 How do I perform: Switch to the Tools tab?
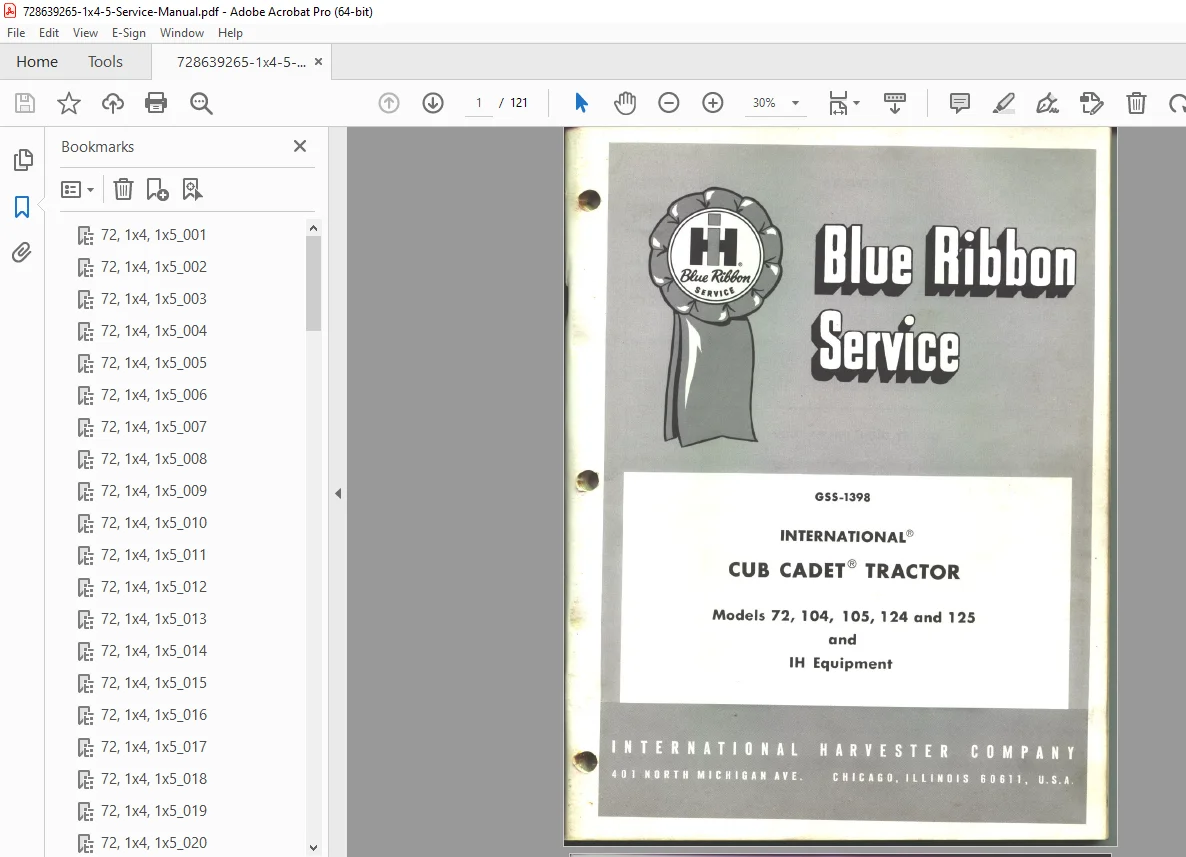[x=105, y=61]
